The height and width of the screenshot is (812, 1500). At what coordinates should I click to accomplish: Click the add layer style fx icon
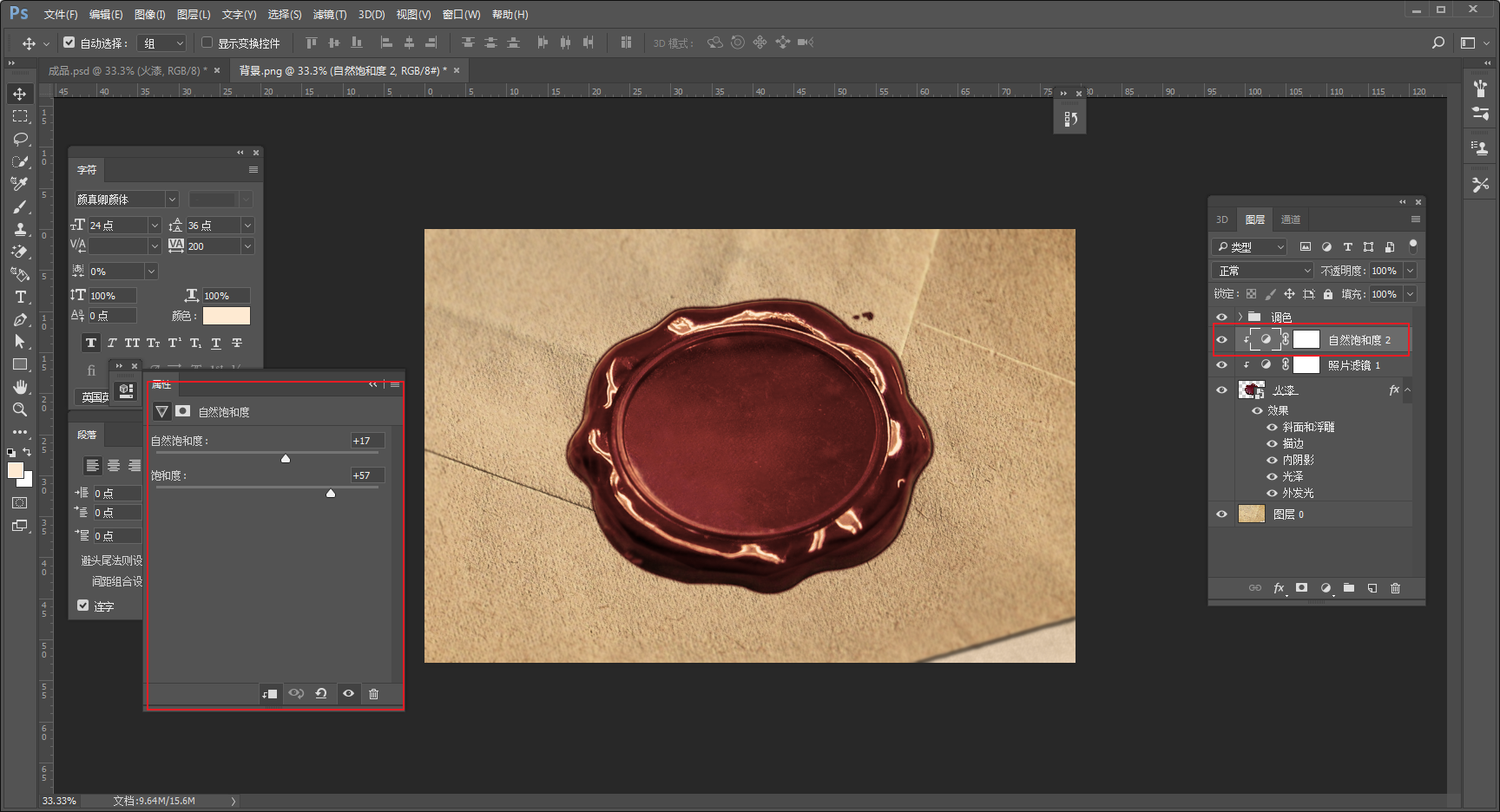[1279, 588]
